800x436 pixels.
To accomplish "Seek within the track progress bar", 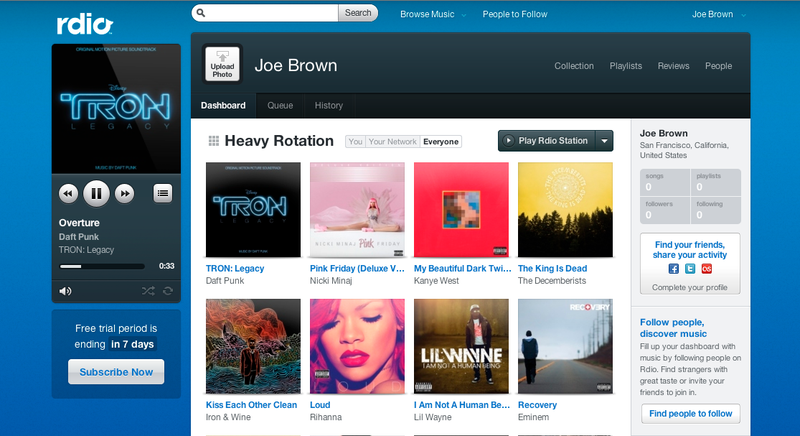I will (x=102, y=266).
